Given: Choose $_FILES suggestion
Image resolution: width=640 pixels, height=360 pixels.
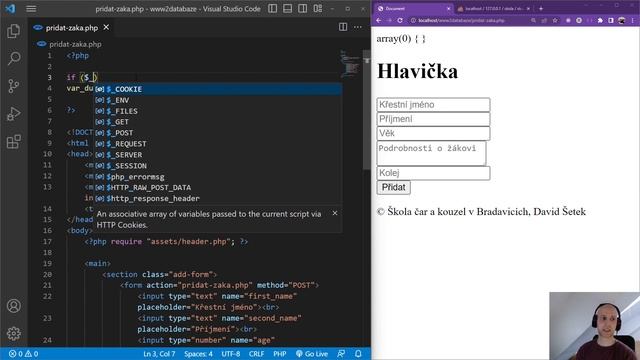Looking at the screenshot, I should [218, 111].
